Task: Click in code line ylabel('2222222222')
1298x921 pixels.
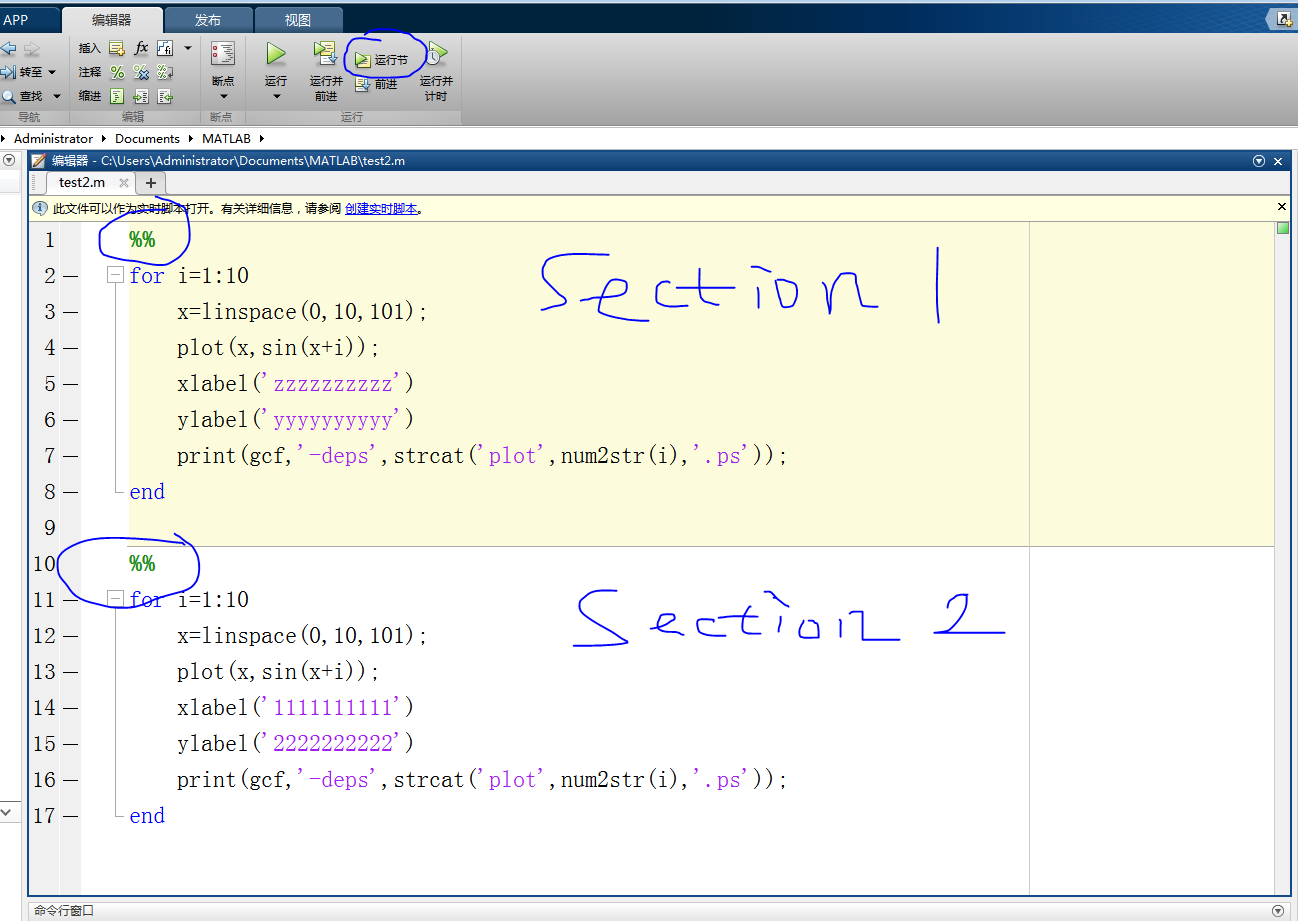Action: click(296, 744)
